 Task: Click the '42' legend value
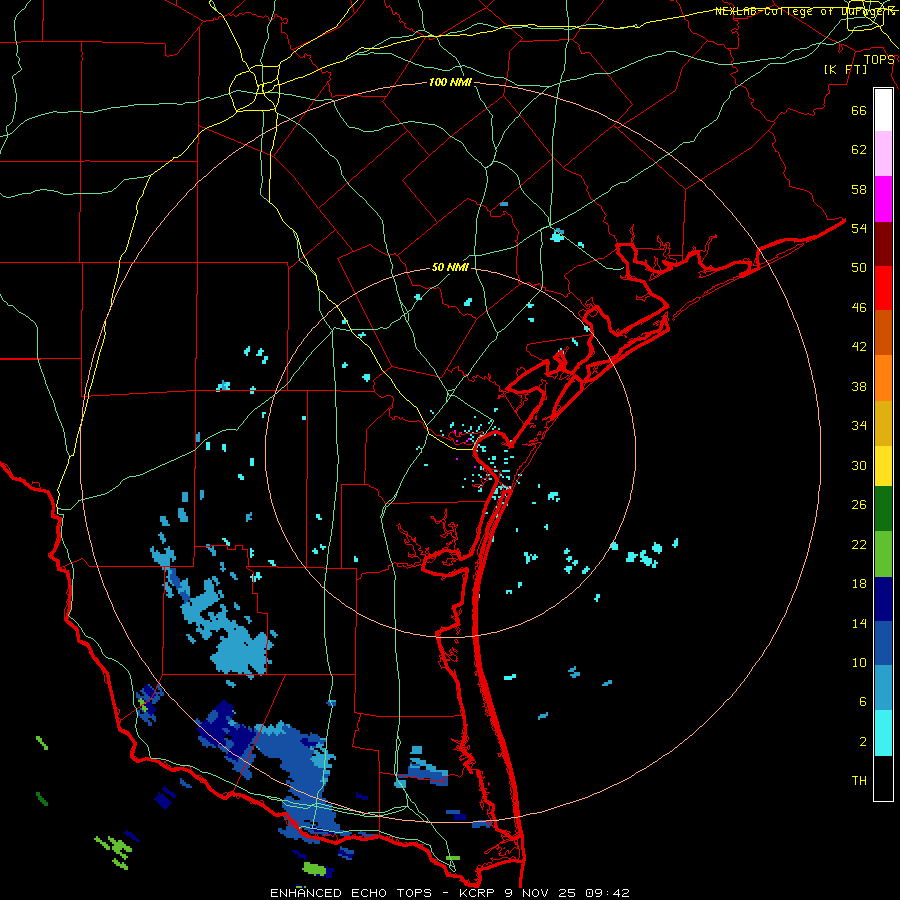point(859,347)
